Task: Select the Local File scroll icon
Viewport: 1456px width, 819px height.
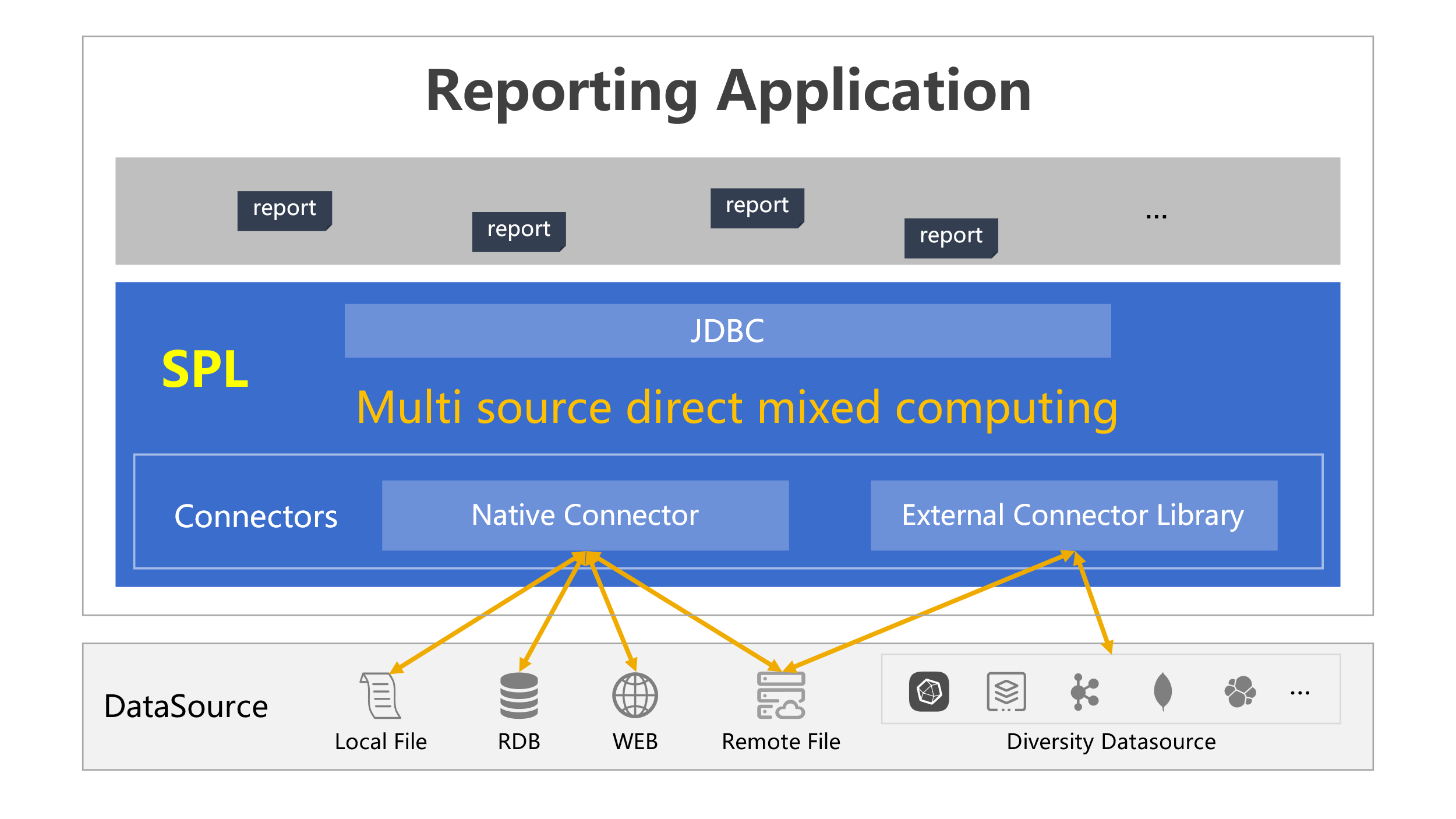Action: (x=380, y=696)
